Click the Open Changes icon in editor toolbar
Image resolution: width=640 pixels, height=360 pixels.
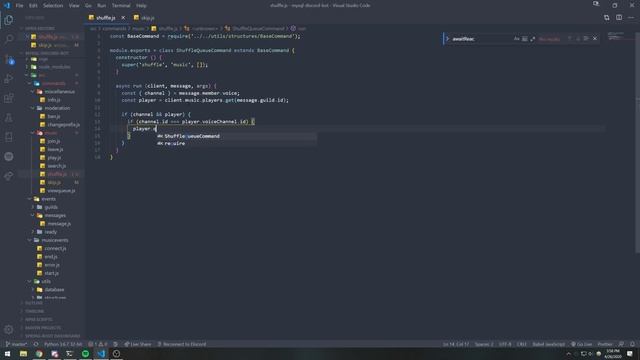pos(607,18)
